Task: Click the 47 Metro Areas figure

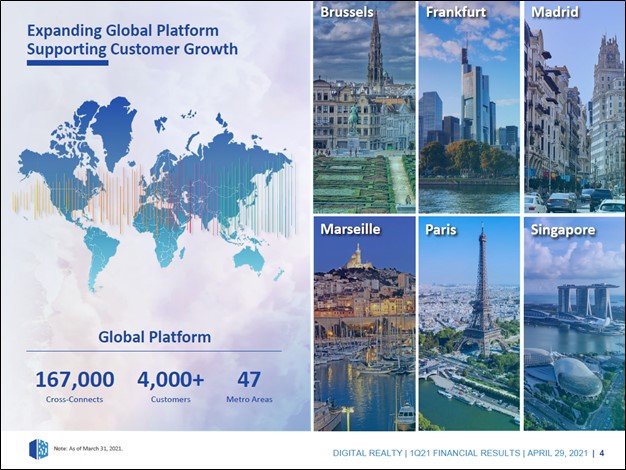Action: 247,380
